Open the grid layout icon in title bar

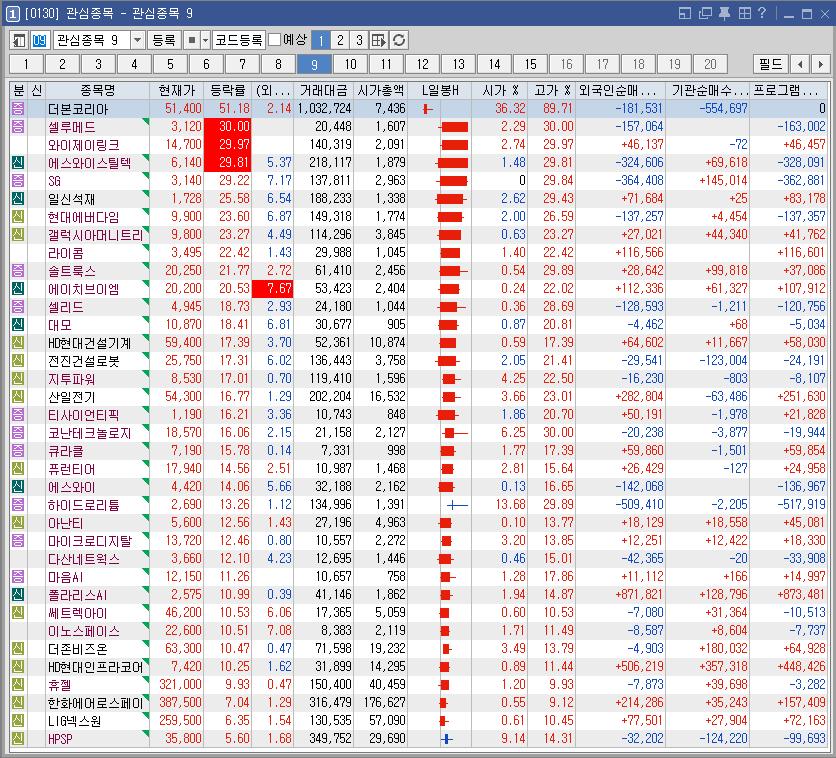click(x=744, y=13)
